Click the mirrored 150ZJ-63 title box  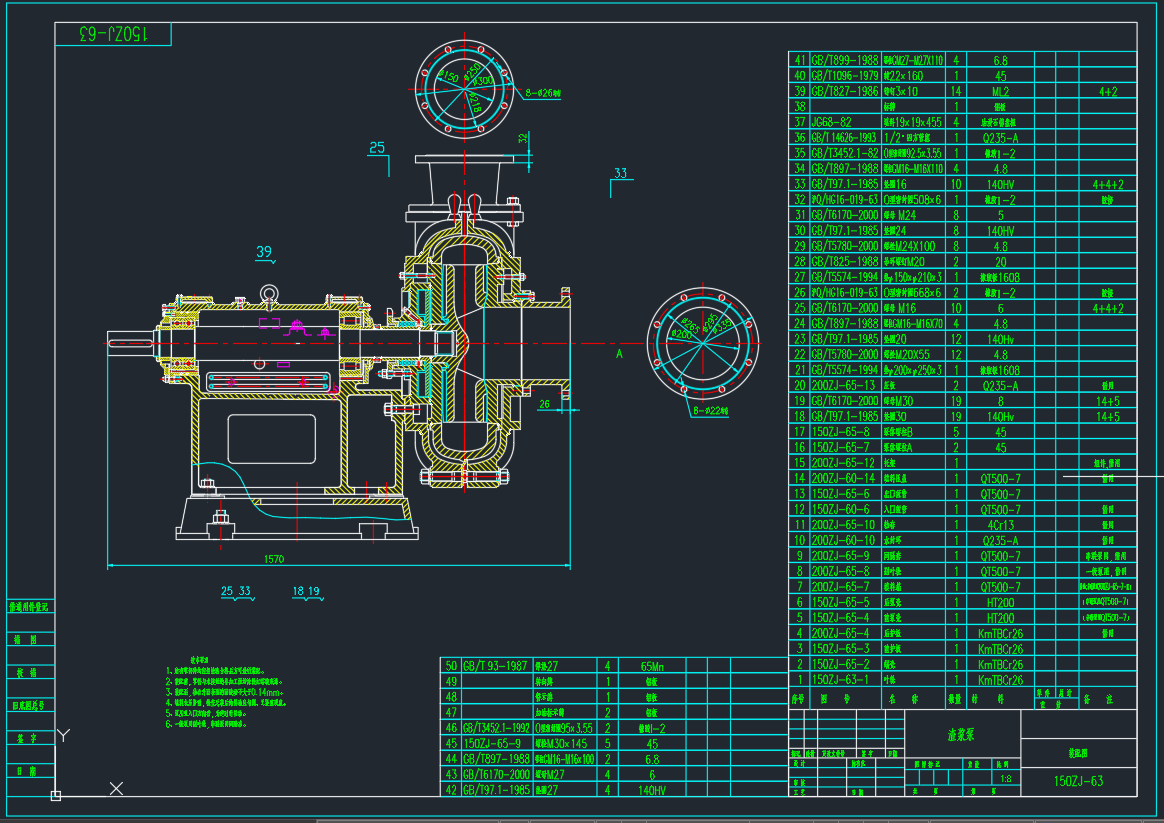pyautogui.click(x=113, y=34)
